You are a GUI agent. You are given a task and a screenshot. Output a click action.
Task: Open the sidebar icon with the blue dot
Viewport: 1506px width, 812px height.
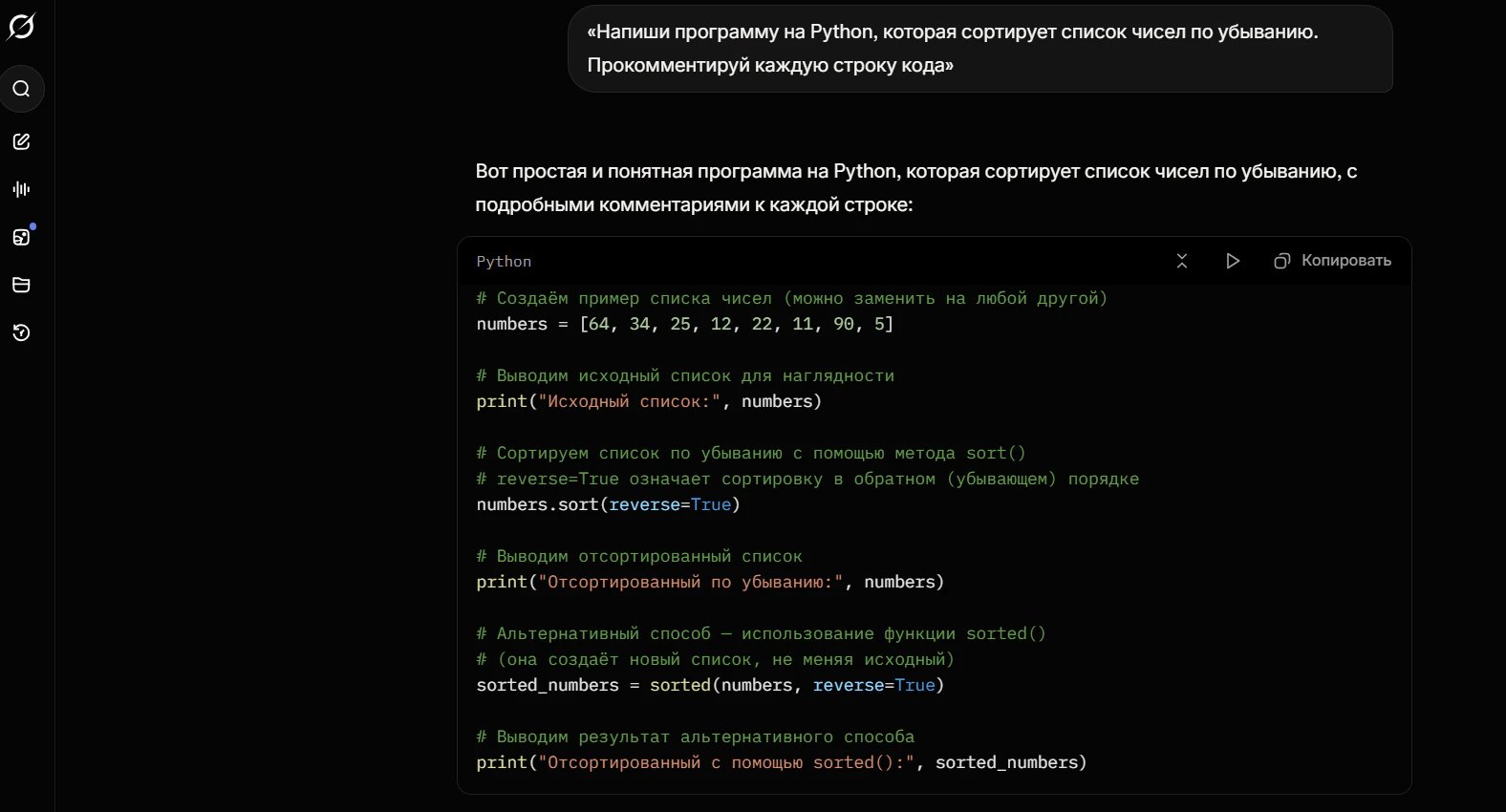(x=21, y=237)
